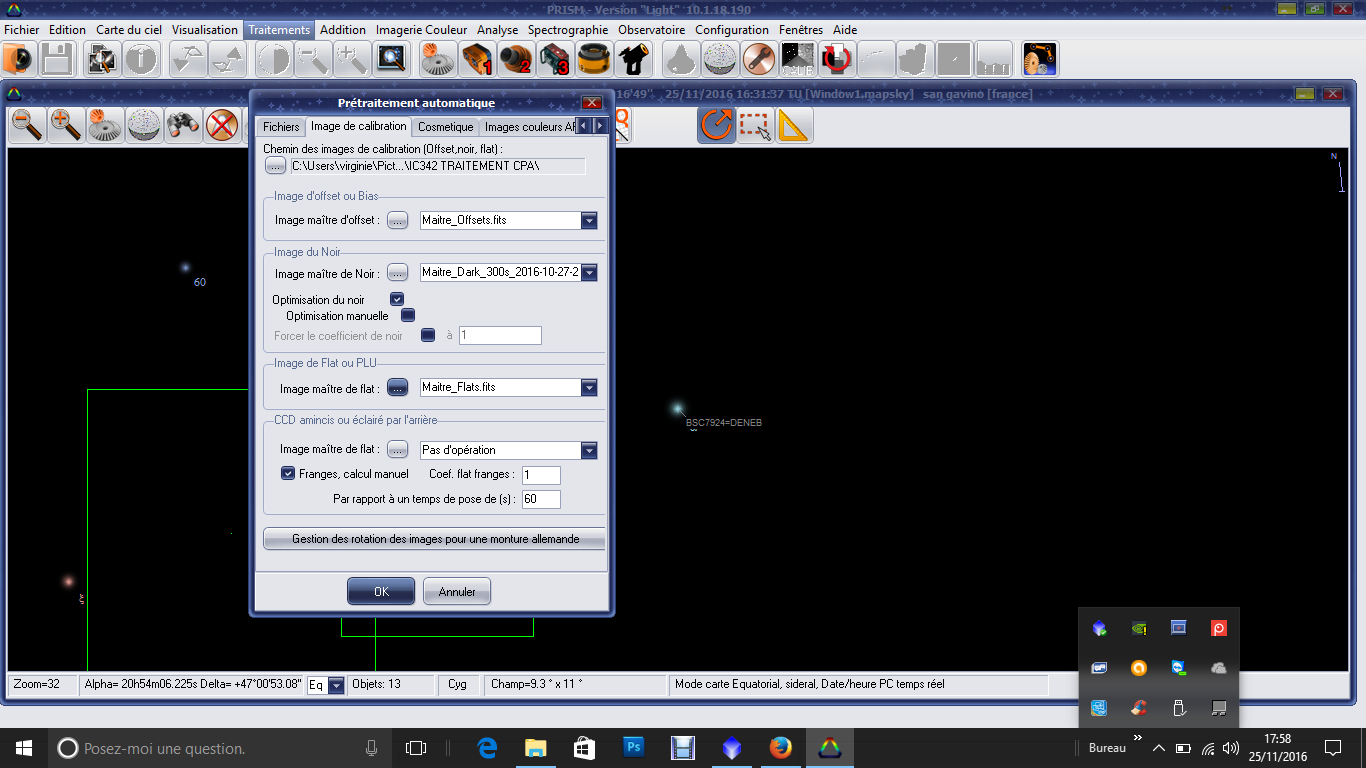1366x768 pixels.
Task: Click the zoom out magnifier in sky map toolbar
Action: coord(27,126)
